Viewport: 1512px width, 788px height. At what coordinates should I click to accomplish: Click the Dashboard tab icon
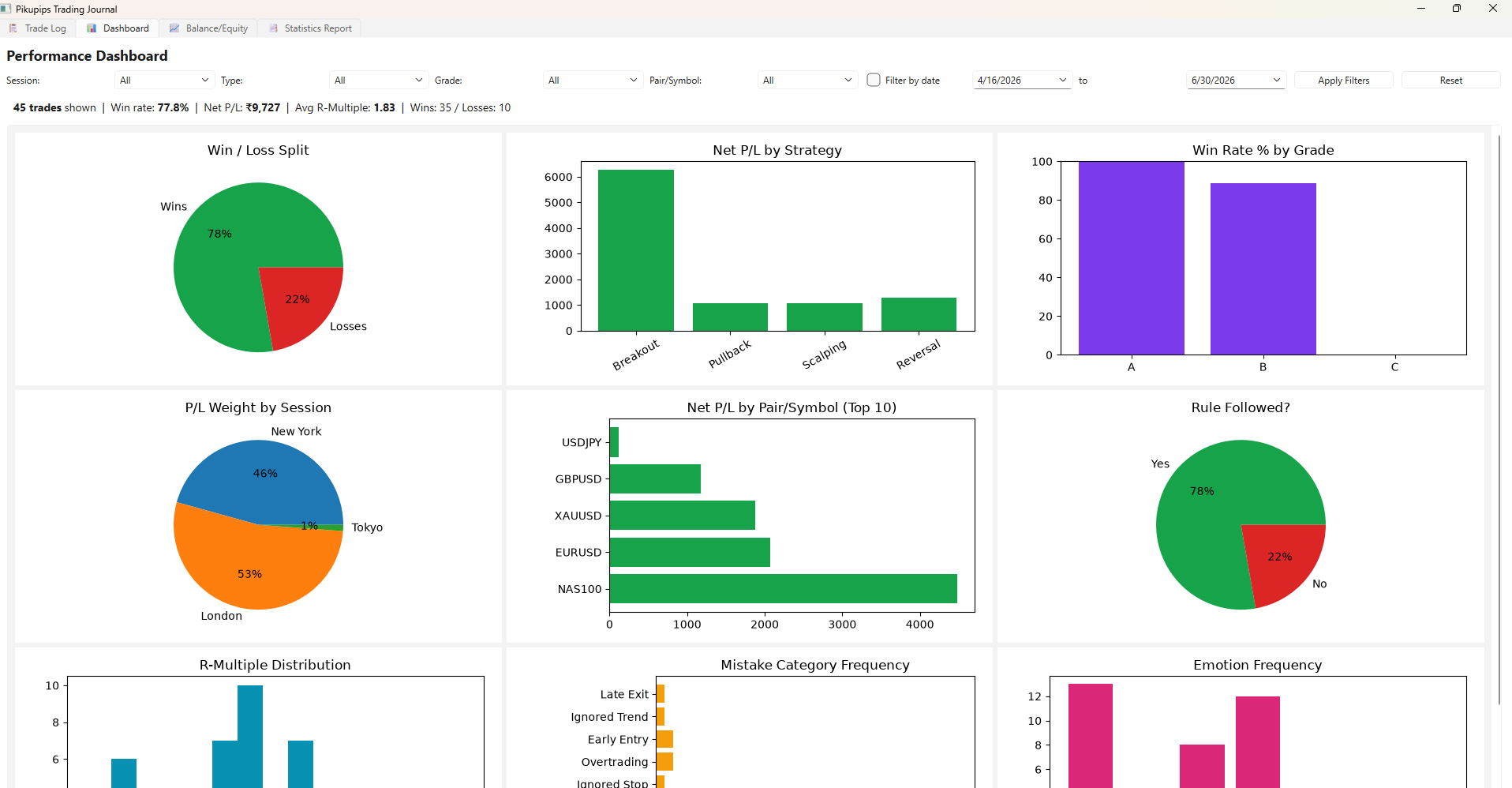pyautogui.click(x=92, y=28)
